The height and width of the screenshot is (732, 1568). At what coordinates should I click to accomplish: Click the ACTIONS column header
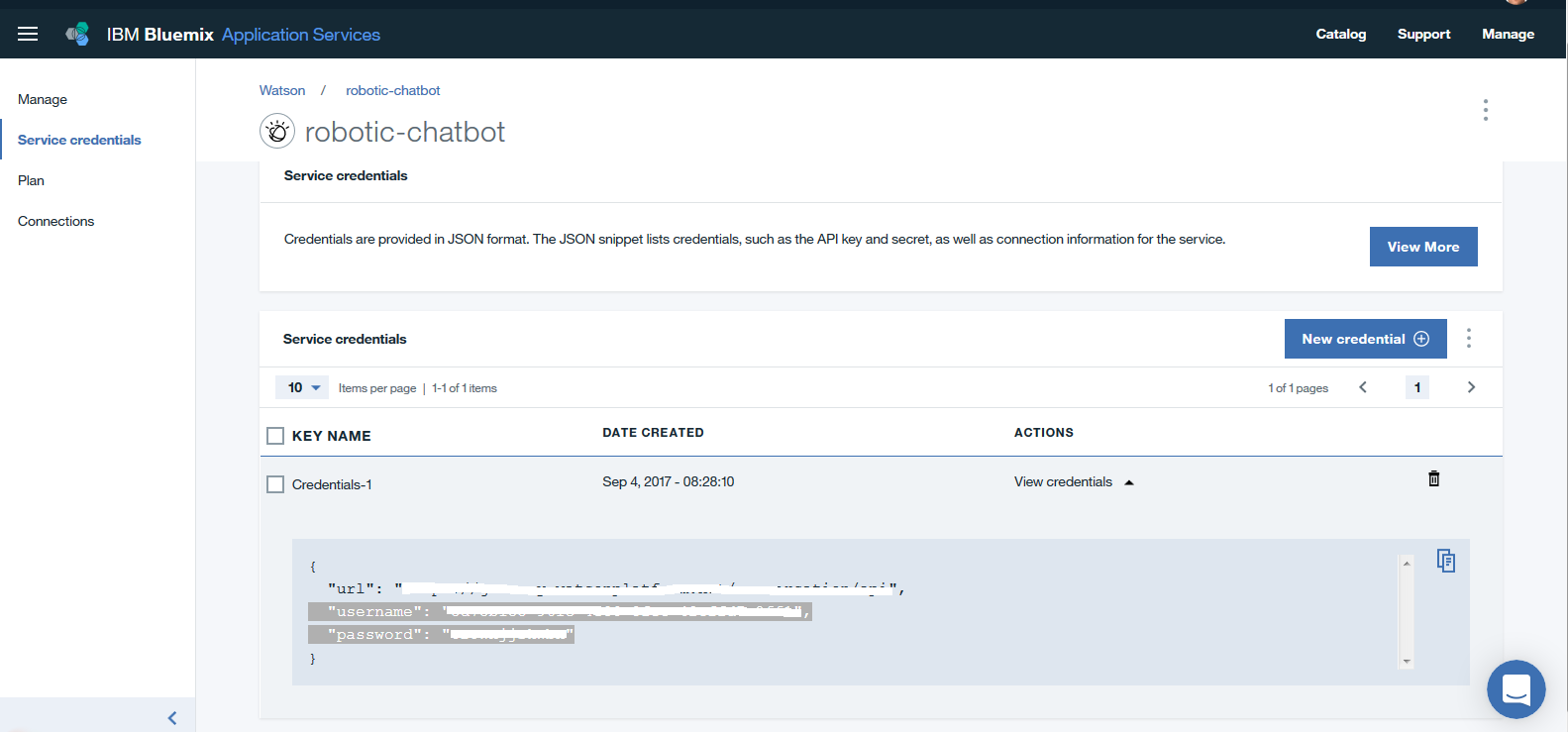1044,433
